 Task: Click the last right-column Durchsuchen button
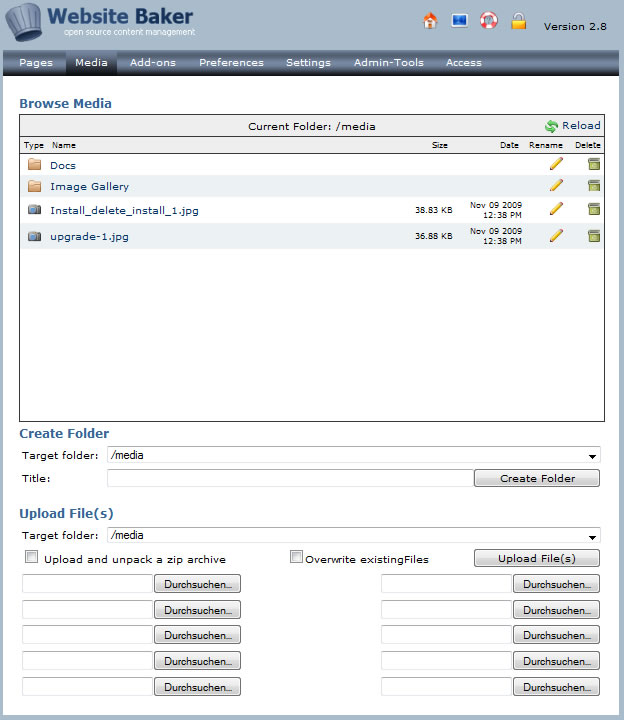pos(557,687)
